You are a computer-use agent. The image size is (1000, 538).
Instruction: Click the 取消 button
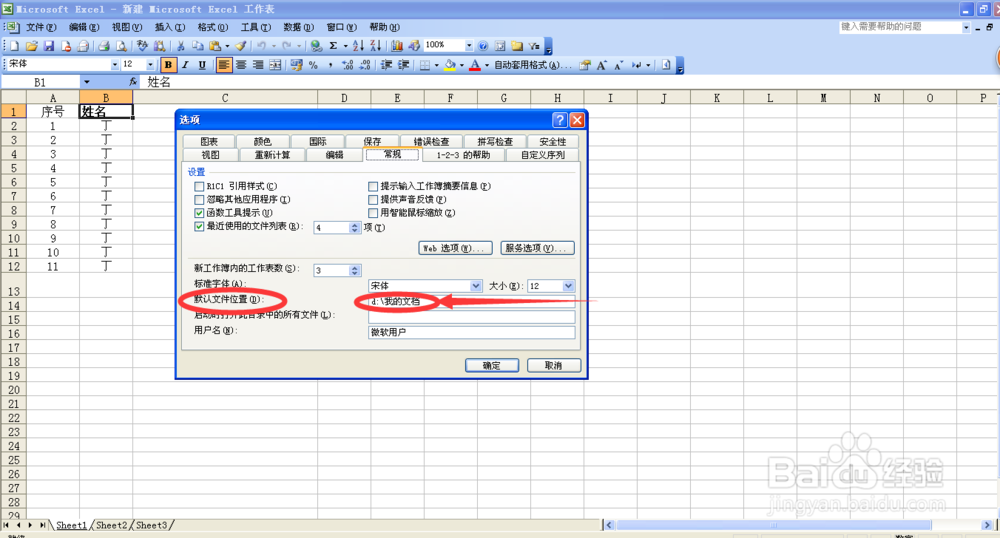[553, 365]
